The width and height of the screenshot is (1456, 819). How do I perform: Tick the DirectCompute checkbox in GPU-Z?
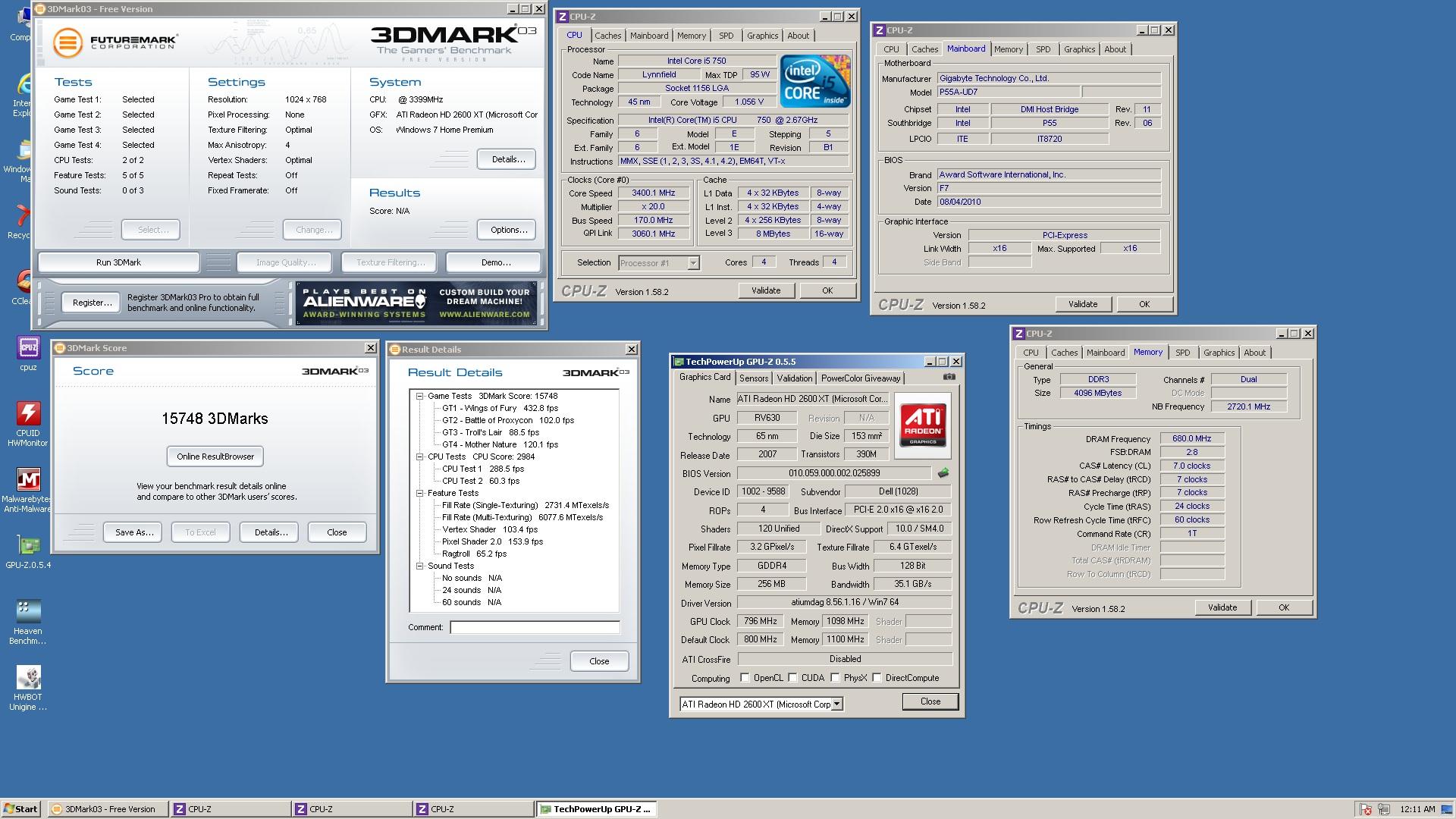[877, 678]
